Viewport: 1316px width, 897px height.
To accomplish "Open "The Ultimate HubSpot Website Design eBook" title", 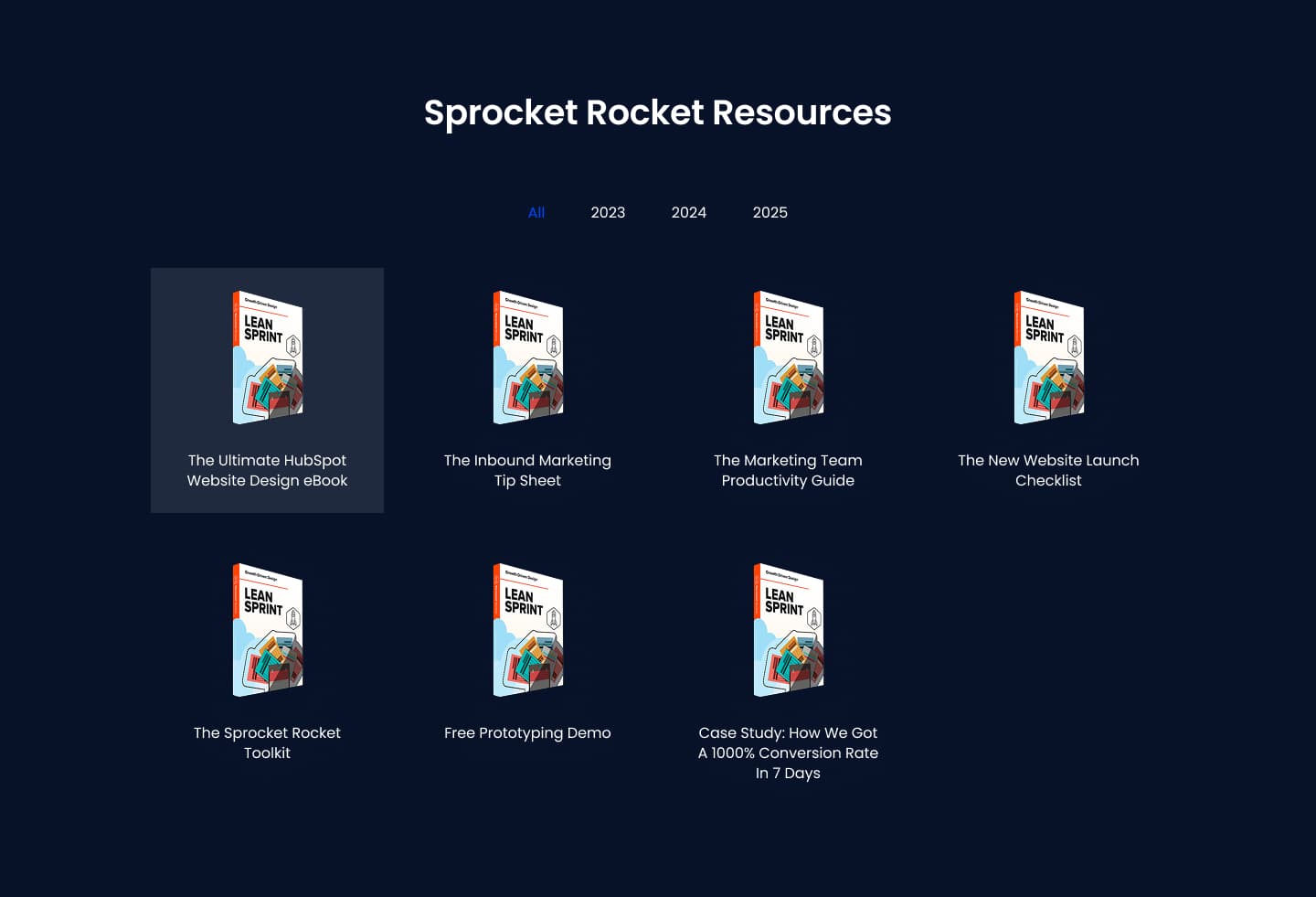I will [x=267, y=470].
